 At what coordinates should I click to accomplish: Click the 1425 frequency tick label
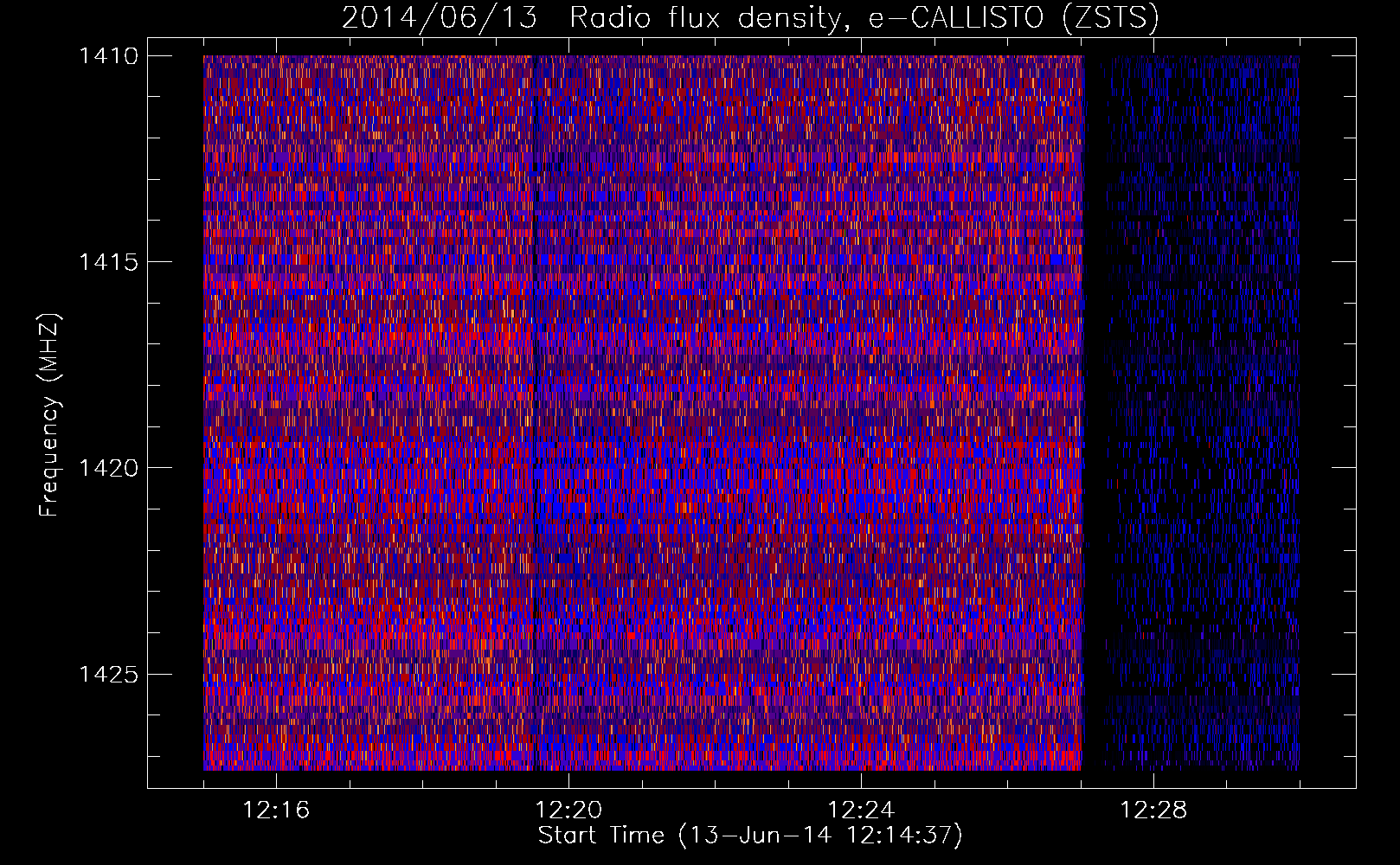(x=108, y=674)
